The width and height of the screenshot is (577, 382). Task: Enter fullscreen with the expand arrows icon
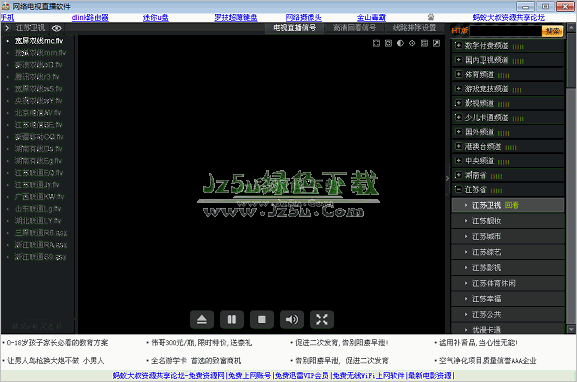tap(322, 319)
